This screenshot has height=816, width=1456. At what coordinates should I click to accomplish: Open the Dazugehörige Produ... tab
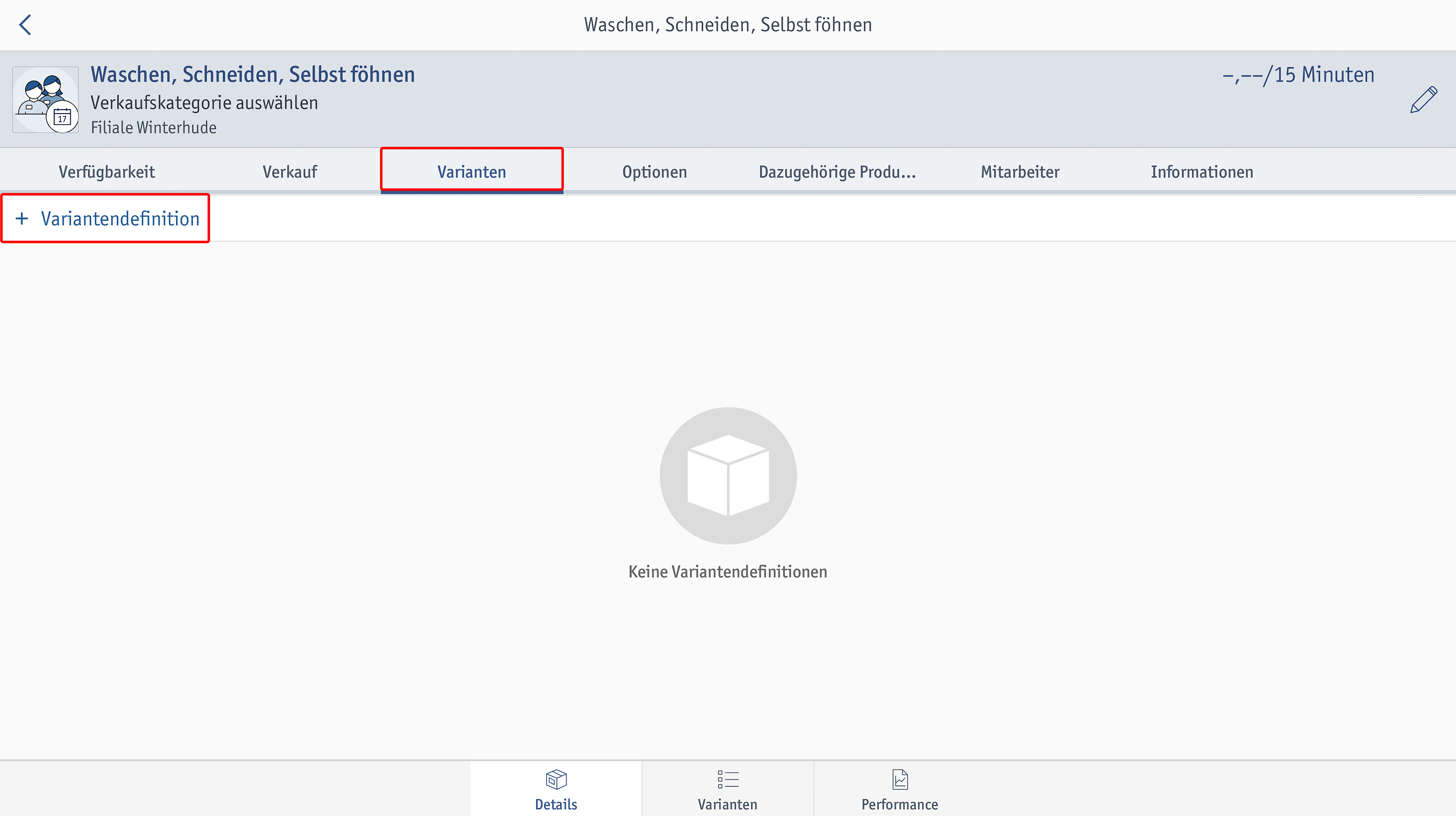tap(837, 172)
